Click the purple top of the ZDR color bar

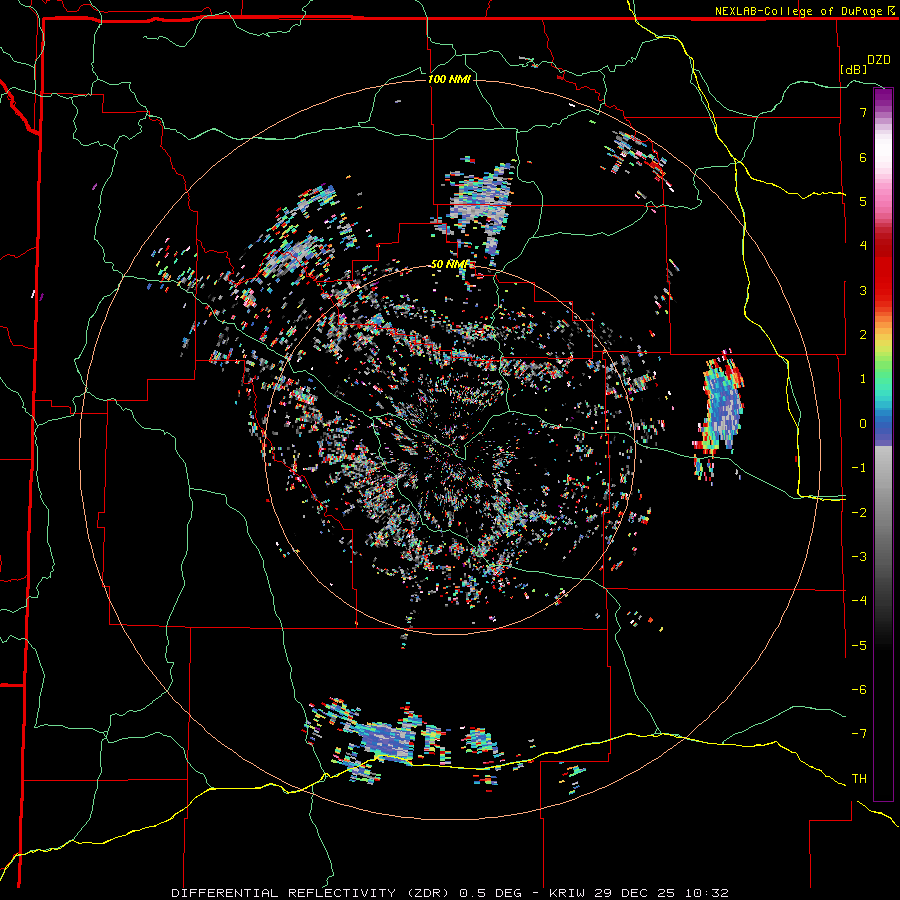[883, 96]
